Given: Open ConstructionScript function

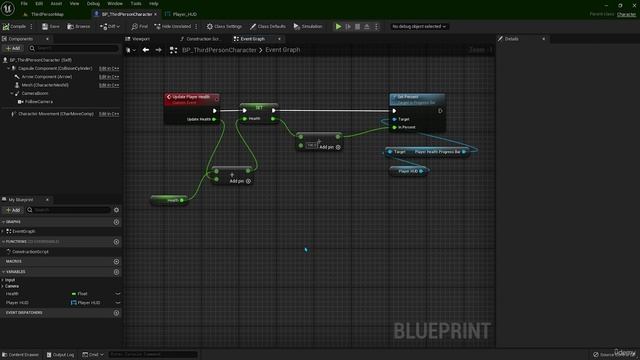Looking at the screenshot, I should pyautogui.click(x=30, y=252).
